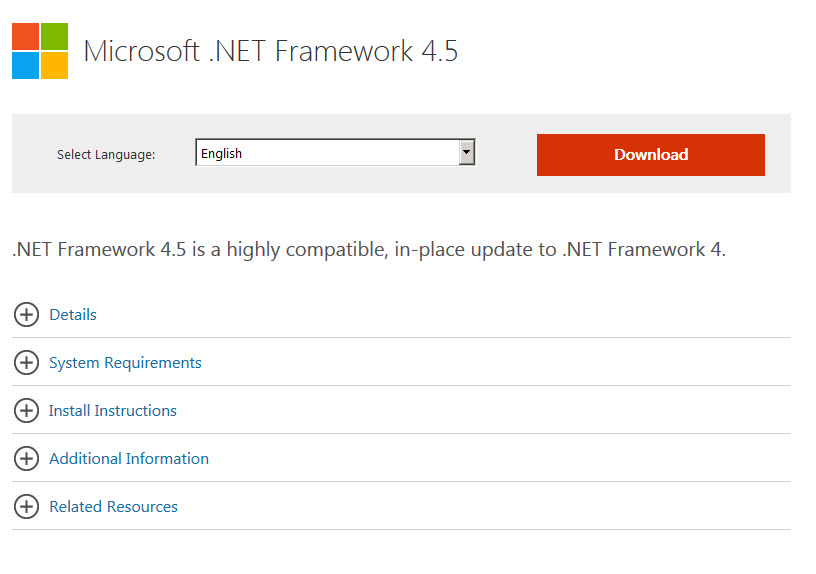This screenshot has height=574, width=816.
Task: Click the plus icon beside System Requirements
Action: tap(27, 362)
